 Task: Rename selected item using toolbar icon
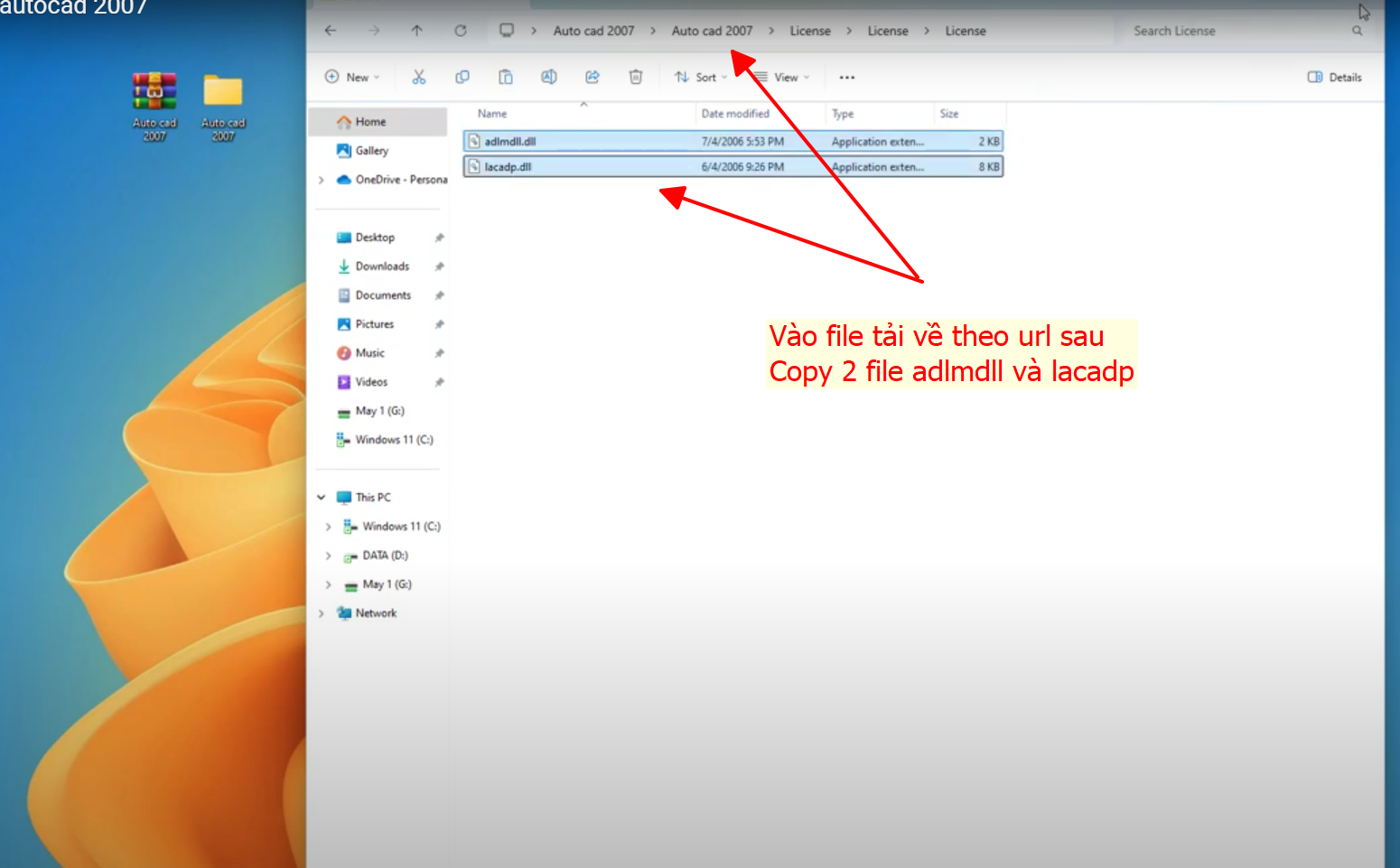pyautogui.click(x=549, y=77)
